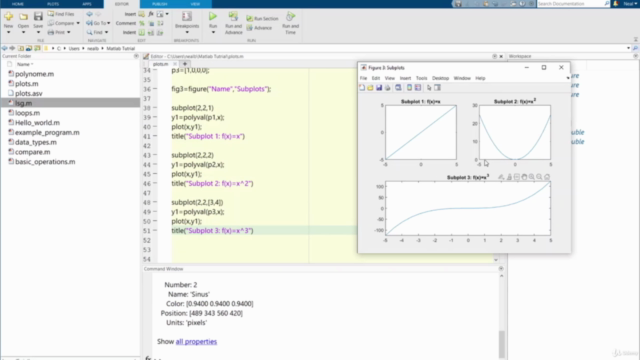Click back arrow in address bar
This screenshot has width=640, height=360.
(x=4, y=48)
